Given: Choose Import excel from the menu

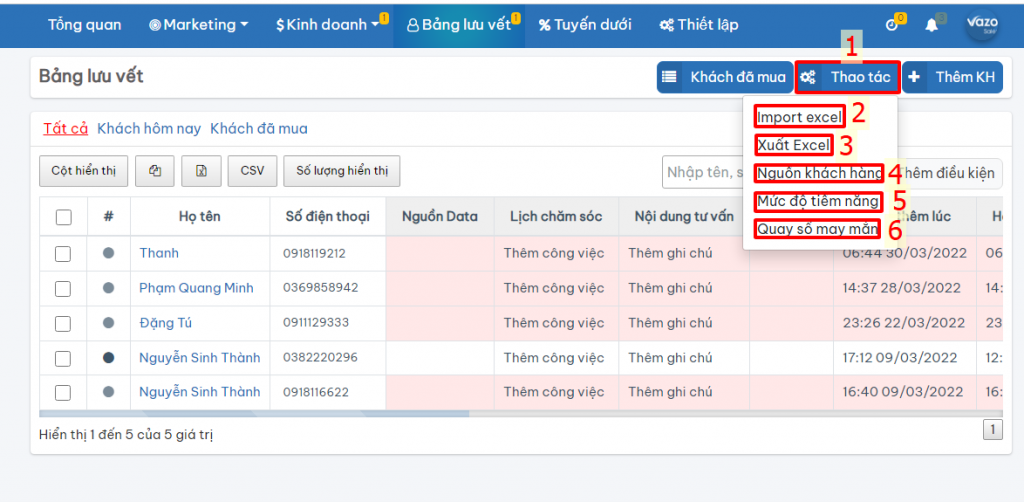Looking at the screenshot, I should point(799,118).
